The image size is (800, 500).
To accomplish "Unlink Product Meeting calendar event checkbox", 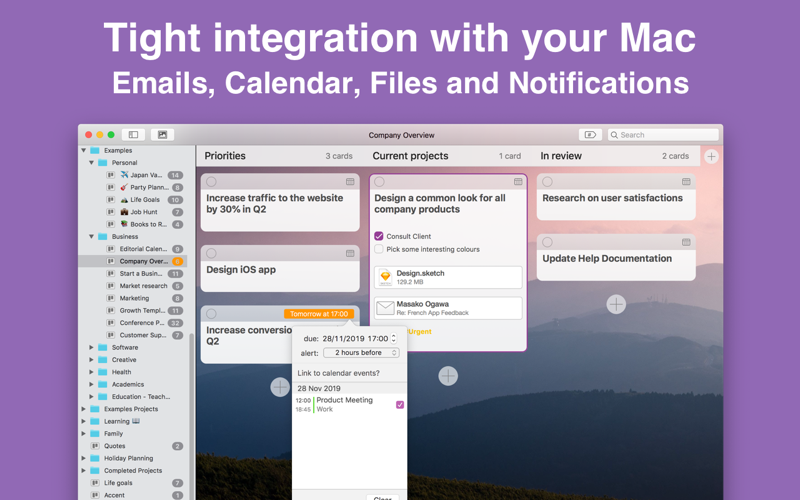I will [400, 405].
